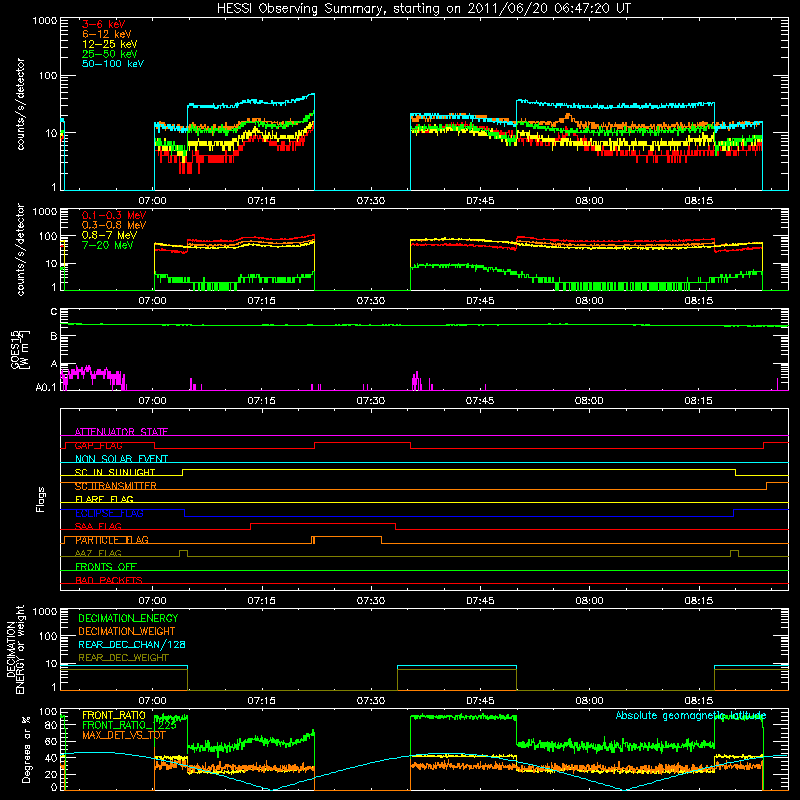Click the Flags panel axis label
This screenshot has width=800, height=800.
[41, 499]
